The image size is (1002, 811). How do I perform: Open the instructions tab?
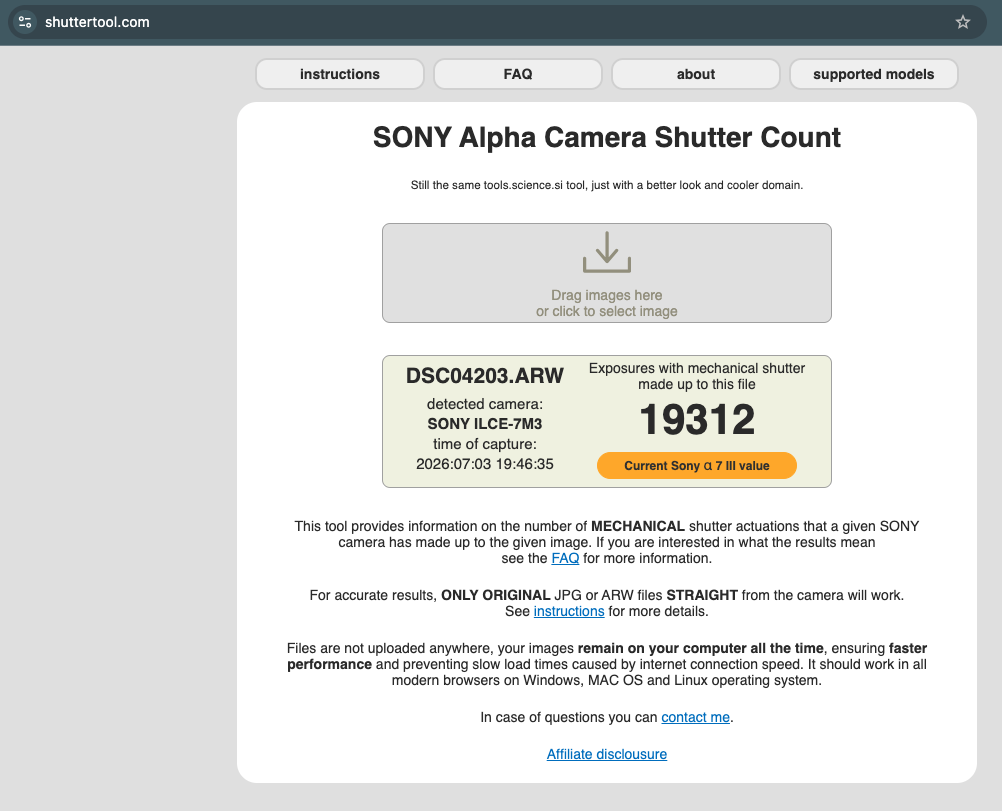(340, 74)
